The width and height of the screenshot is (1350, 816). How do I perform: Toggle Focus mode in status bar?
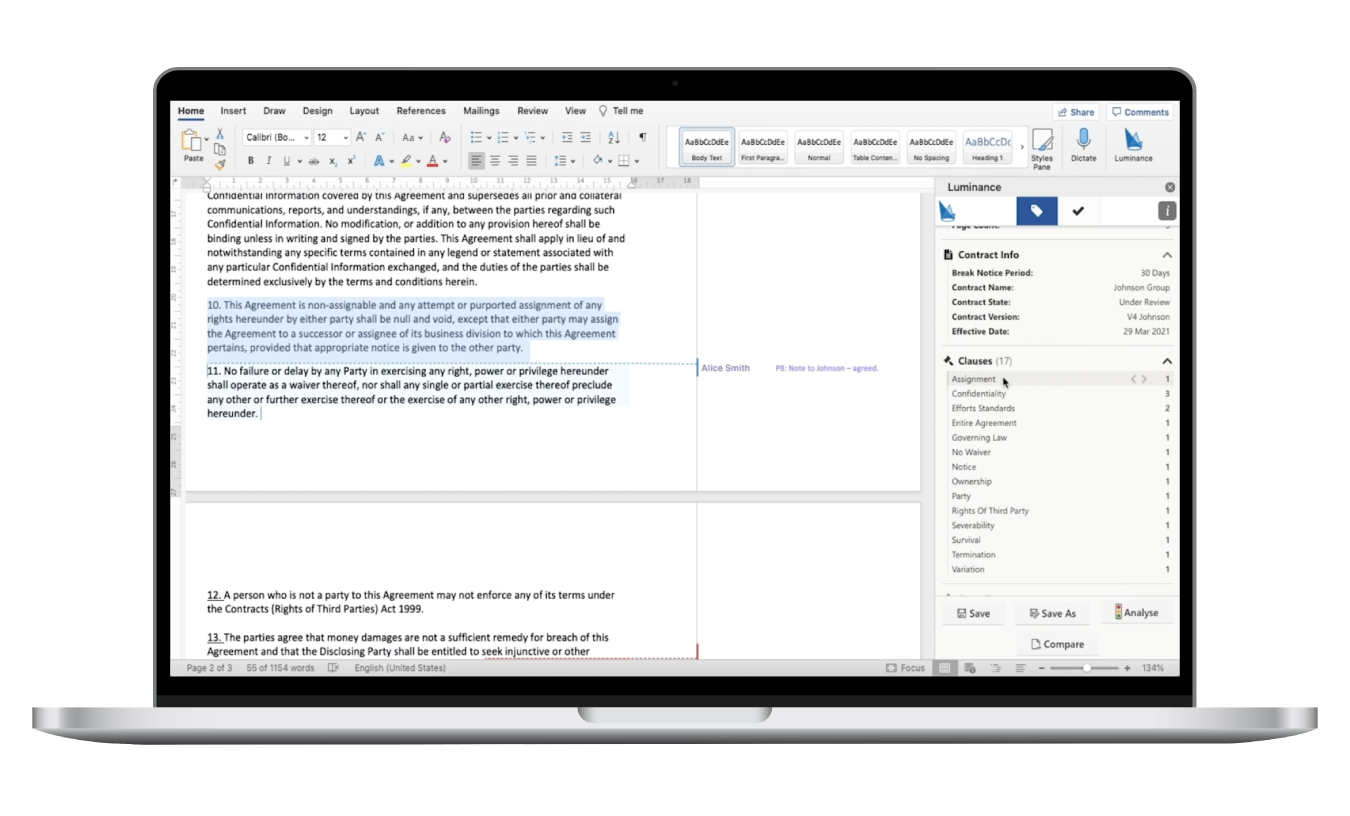(x=906, y=668)
